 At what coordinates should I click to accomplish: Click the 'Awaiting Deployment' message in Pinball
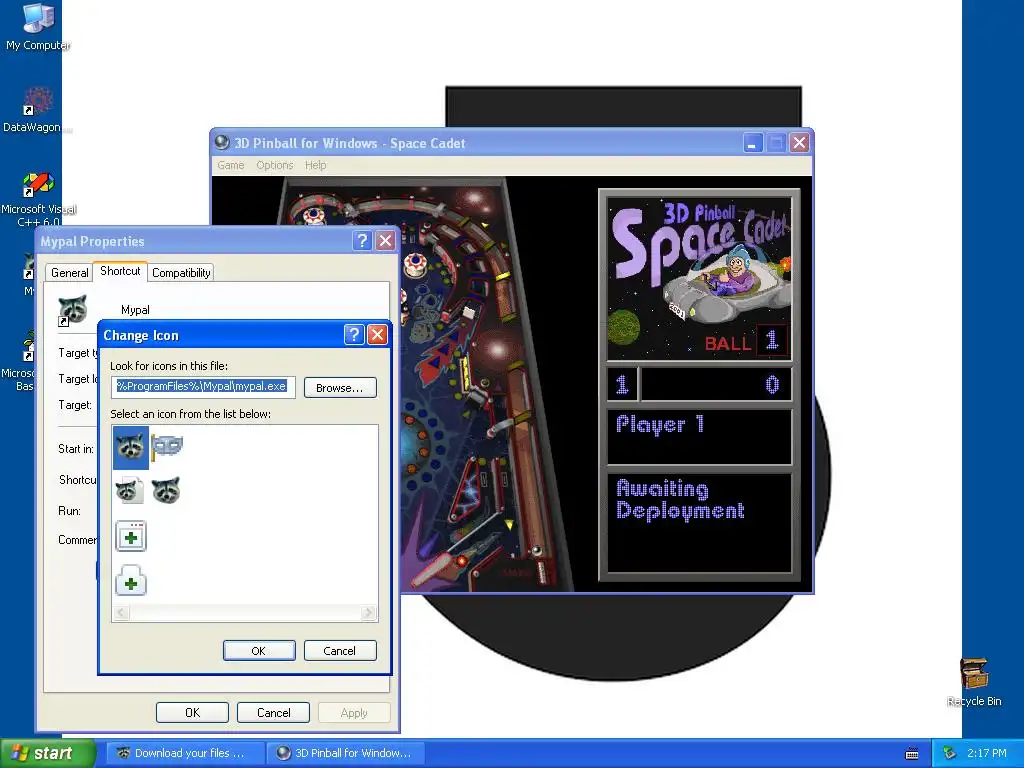[x=680, y=500]
